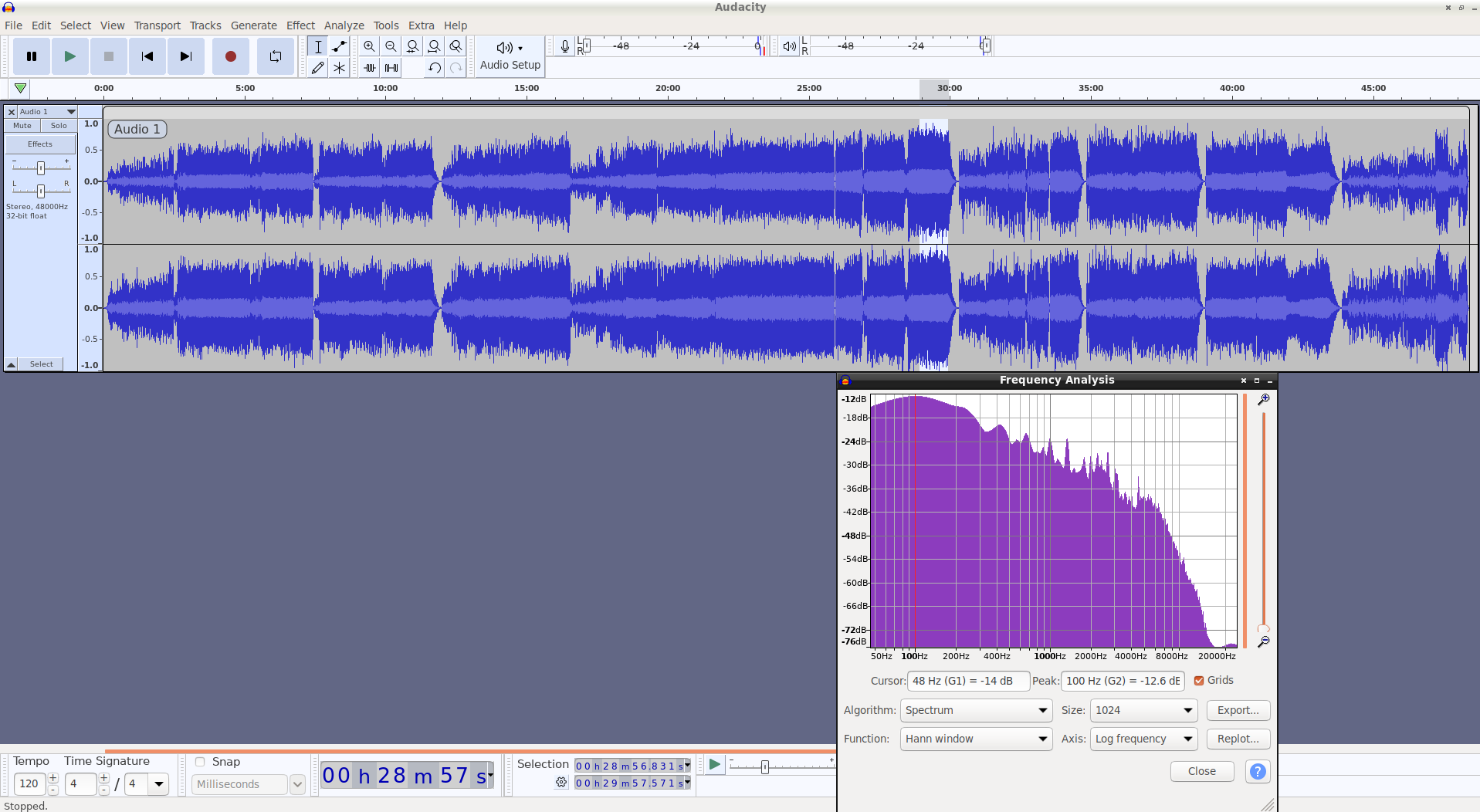Open the Axis Log frequency dropdown
The width and height of the screenshot is (1480, 812).
point(1143,739)
